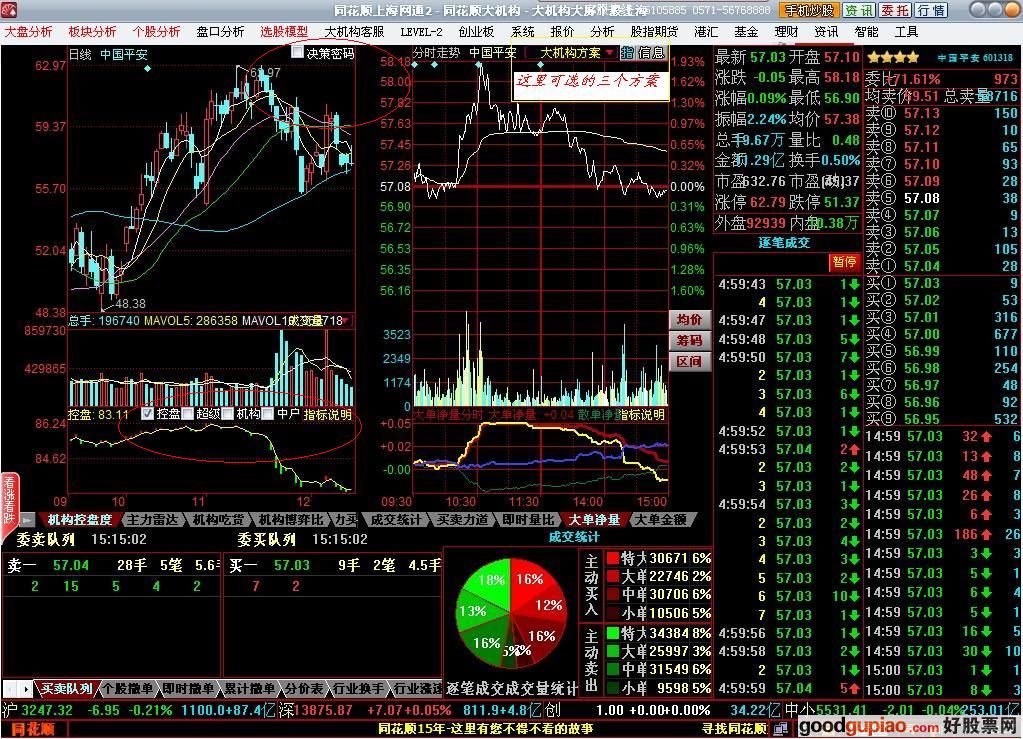Click the 手机炒股 button

tap(808, 10)
